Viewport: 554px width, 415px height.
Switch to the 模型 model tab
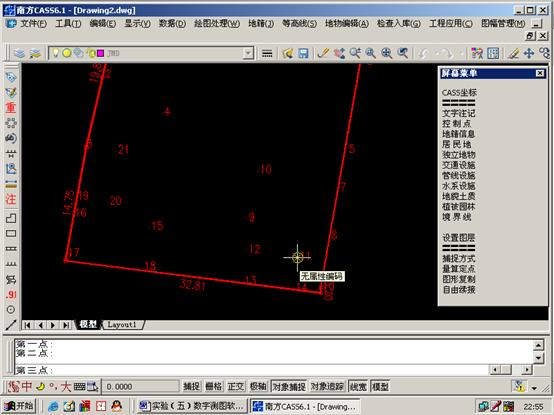tap(88, 325)
